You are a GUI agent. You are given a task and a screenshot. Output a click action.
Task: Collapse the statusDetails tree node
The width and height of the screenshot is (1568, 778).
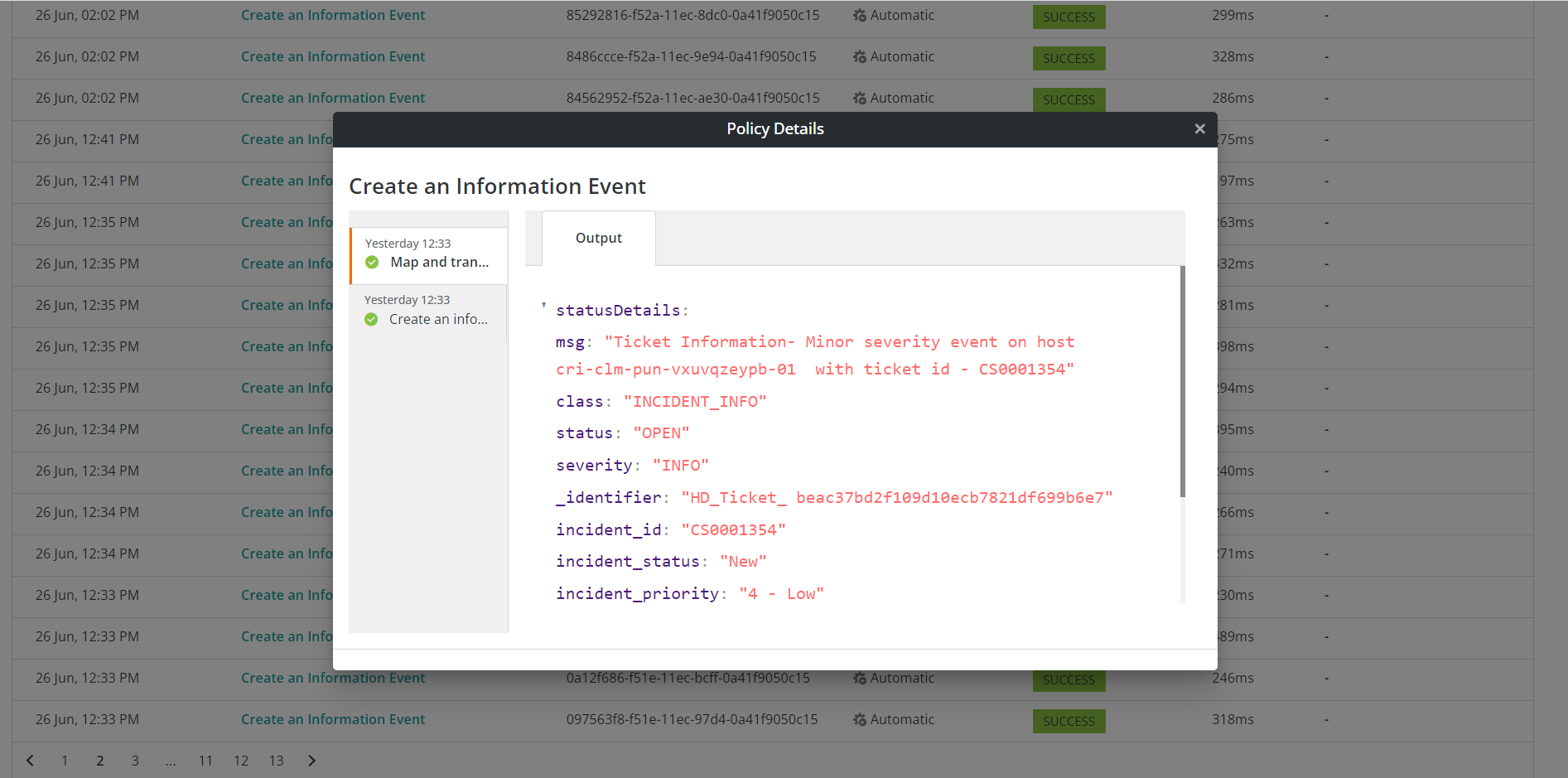(543, 306)
